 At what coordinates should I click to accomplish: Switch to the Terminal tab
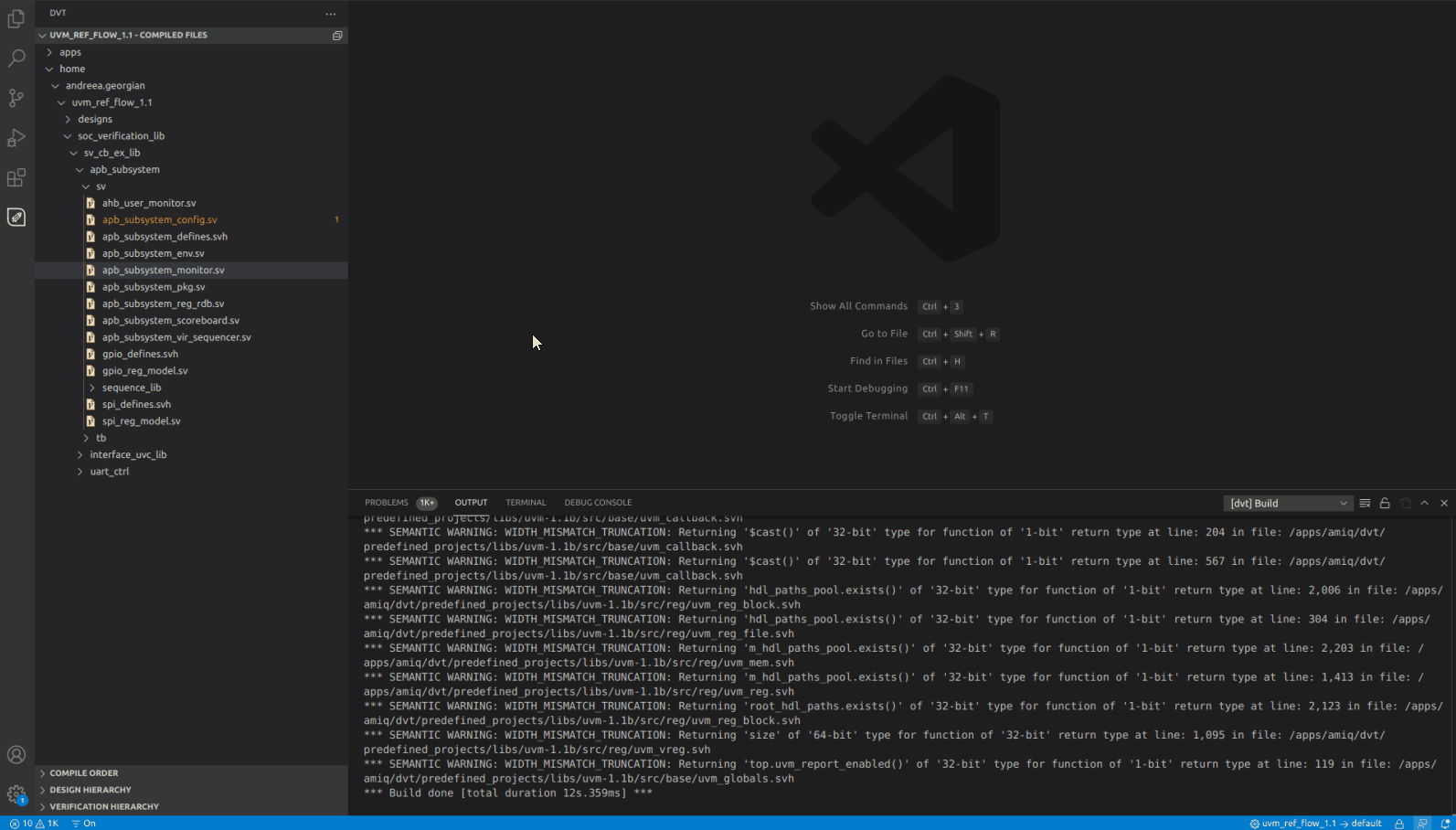click(526, 503)
